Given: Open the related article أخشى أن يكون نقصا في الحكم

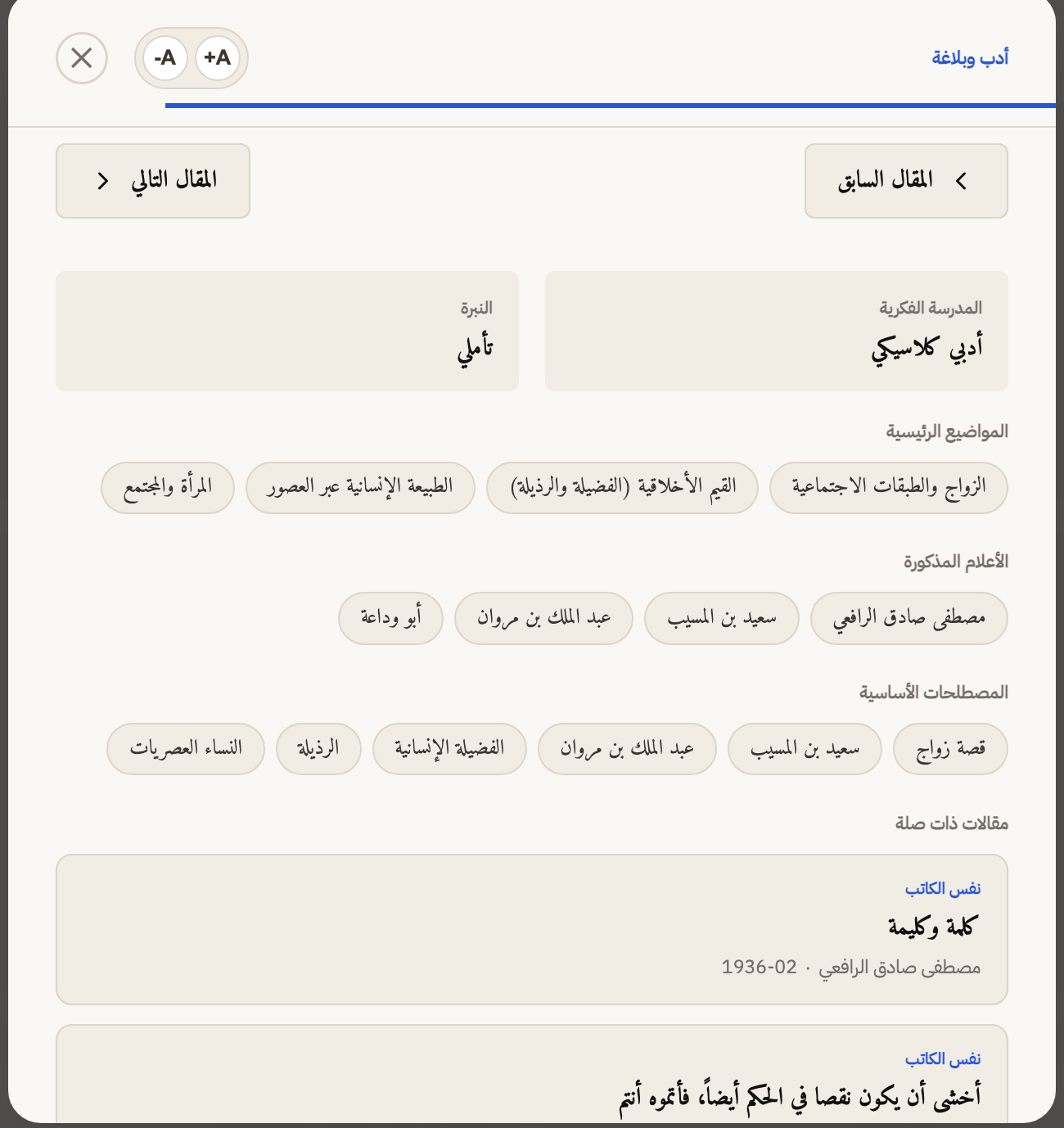Looking at the screenshot, I should pyautogui.click(x=532, y=1081).
